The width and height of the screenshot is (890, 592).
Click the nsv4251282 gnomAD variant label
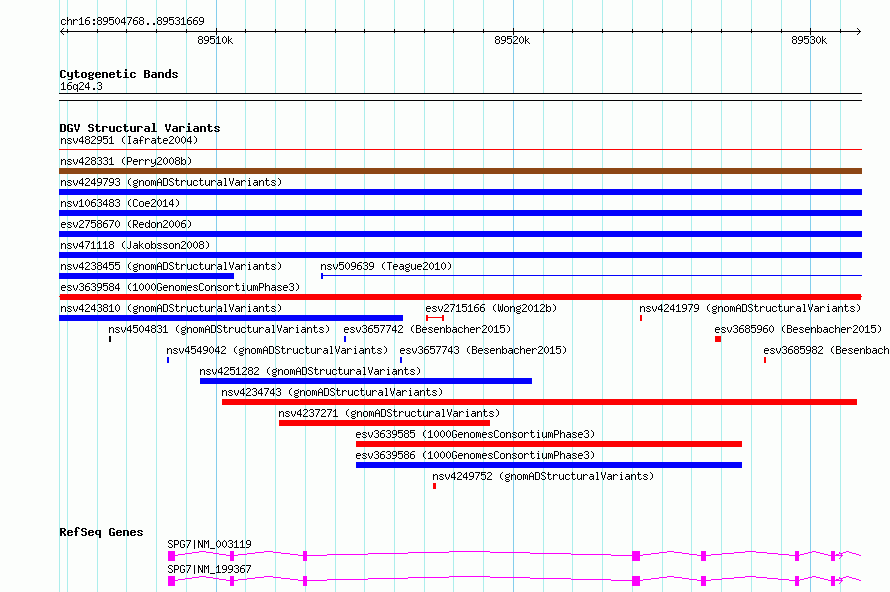[310, 371]
